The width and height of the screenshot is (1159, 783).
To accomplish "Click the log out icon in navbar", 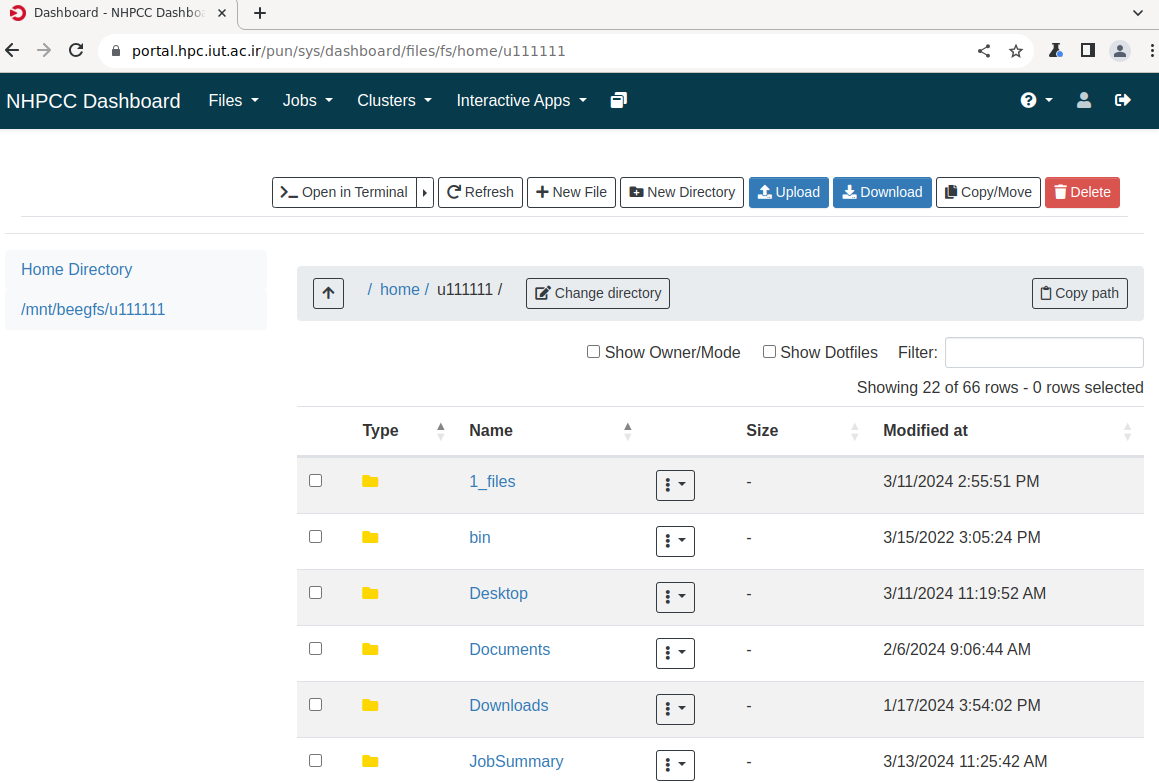I will click(1123, 101).
